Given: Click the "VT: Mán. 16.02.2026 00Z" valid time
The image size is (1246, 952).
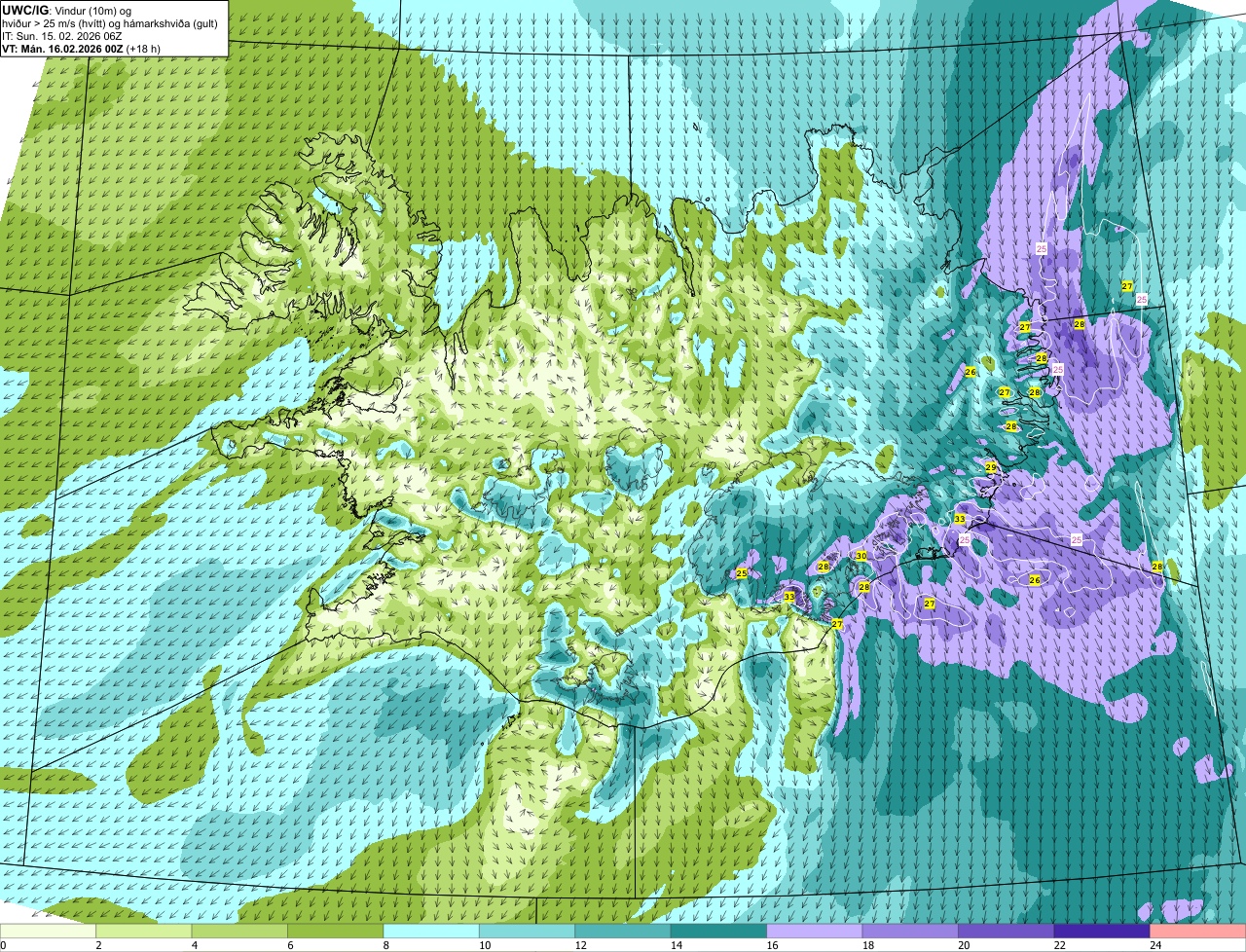Looking at the screenshot, I should pyautogui.click(x=62, y=49).
